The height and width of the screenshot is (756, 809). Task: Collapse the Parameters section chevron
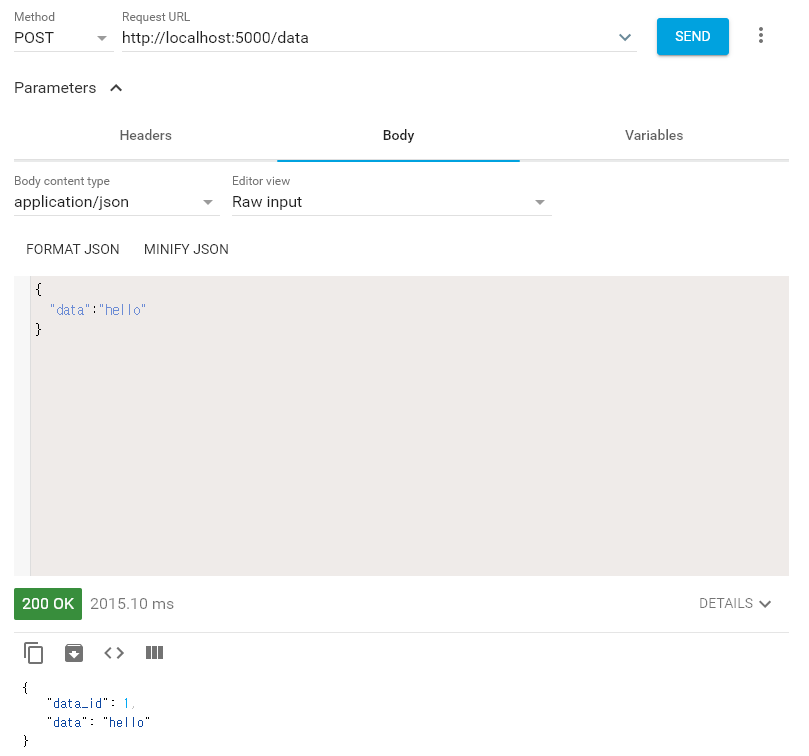click(x=116, y=88)
